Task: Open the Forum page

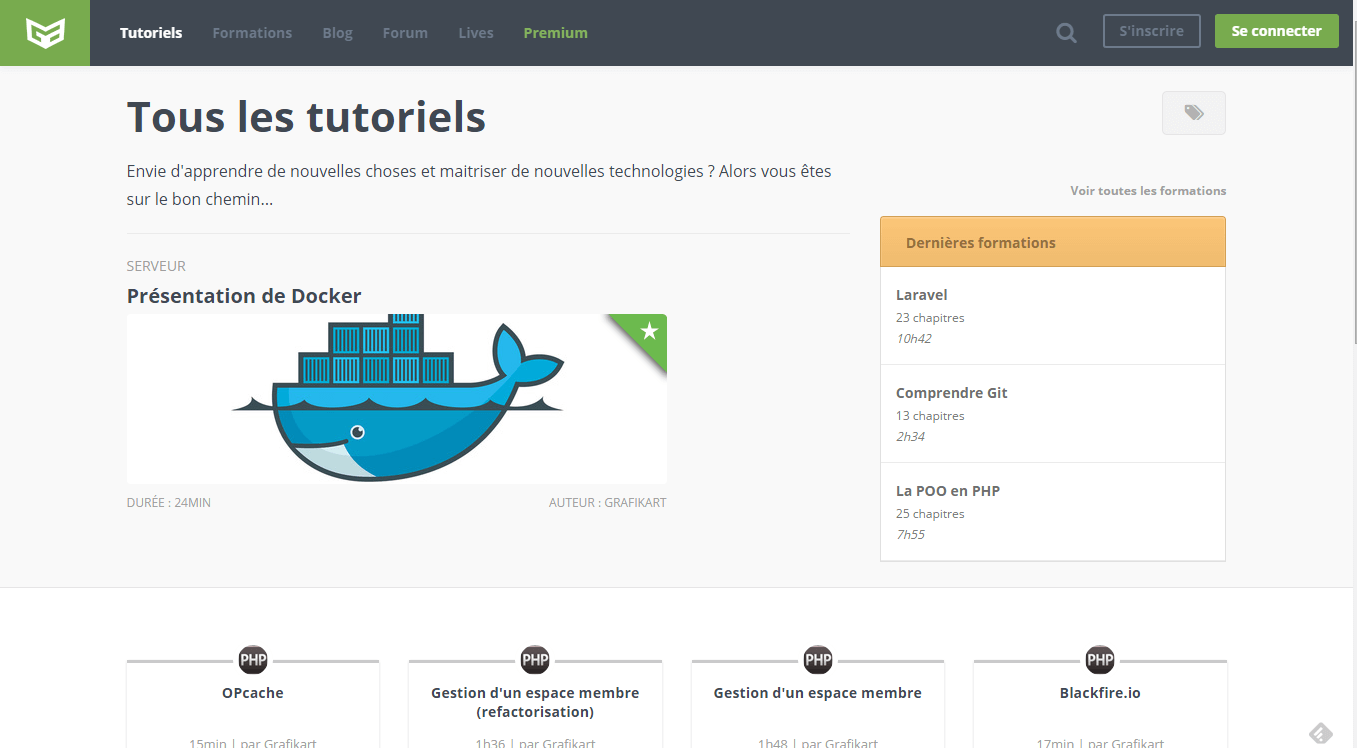Action: click(x=405, y=33)
